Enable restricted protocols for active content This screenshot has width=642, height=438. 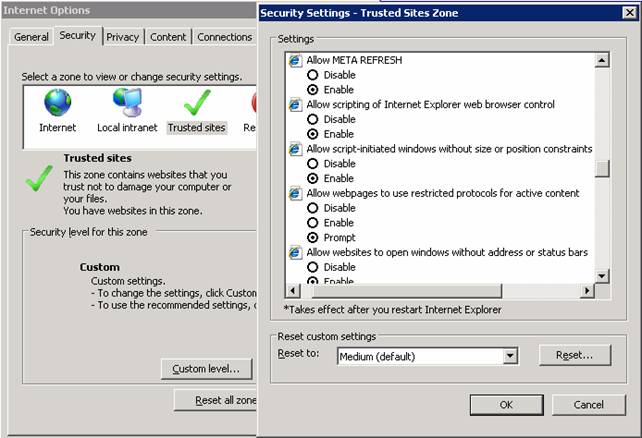click(x=312, y=223)
